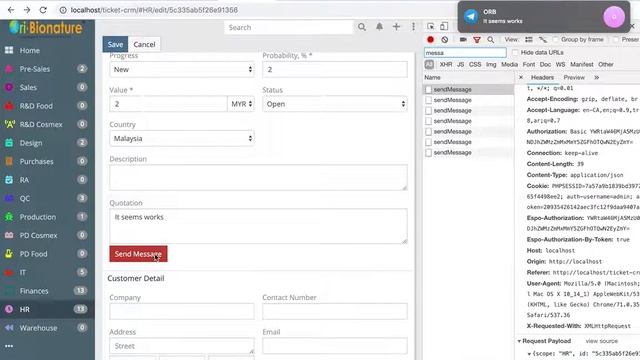Click the Probability input field
The height and width of the screenshot is (360, 640).
click(335, 69)
